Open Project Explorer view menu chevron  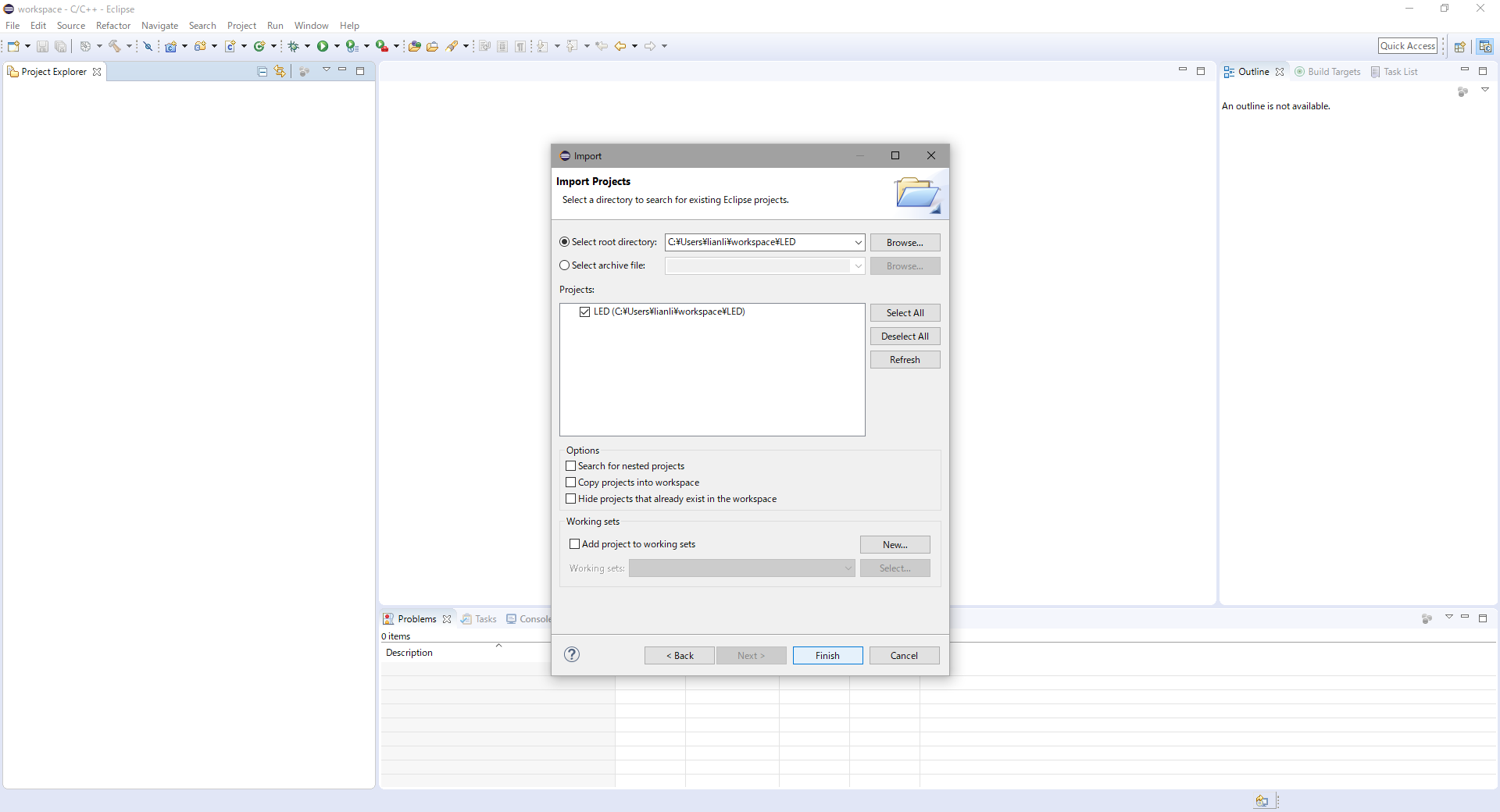point(326,70)
